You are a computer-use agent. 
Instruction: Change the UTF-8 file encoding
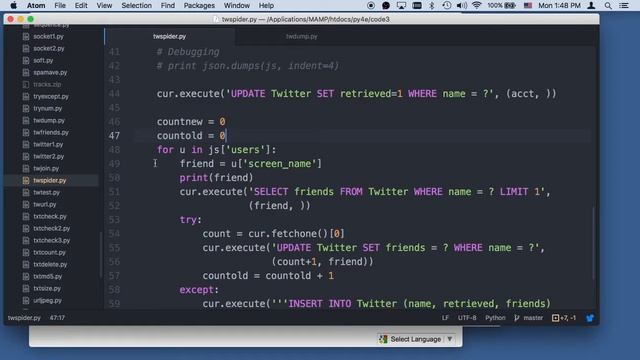click(x=467, y=318)
